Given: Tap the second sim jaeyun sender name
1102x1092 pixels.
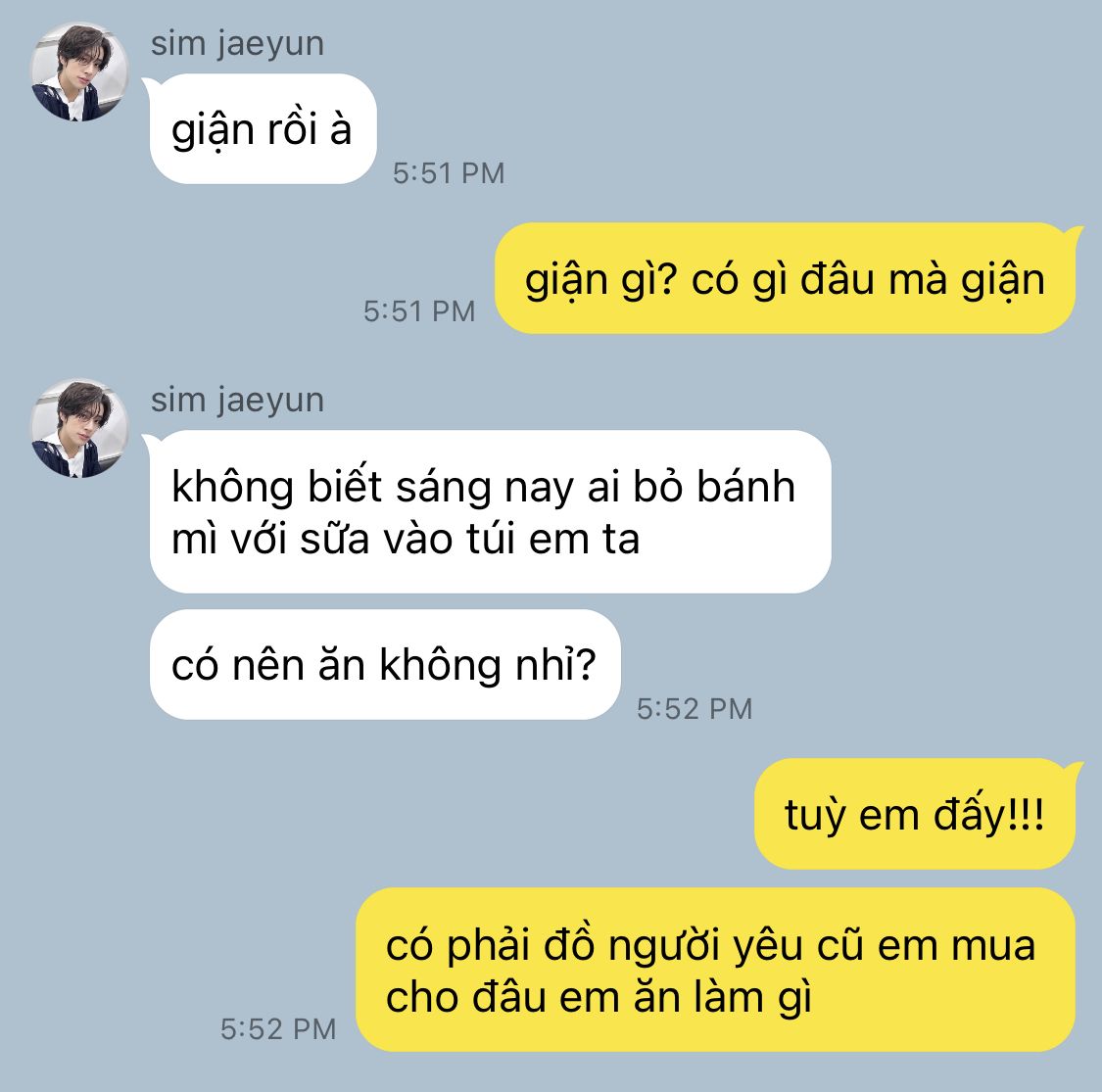Looking at the screenshot, I should (238, 401).
